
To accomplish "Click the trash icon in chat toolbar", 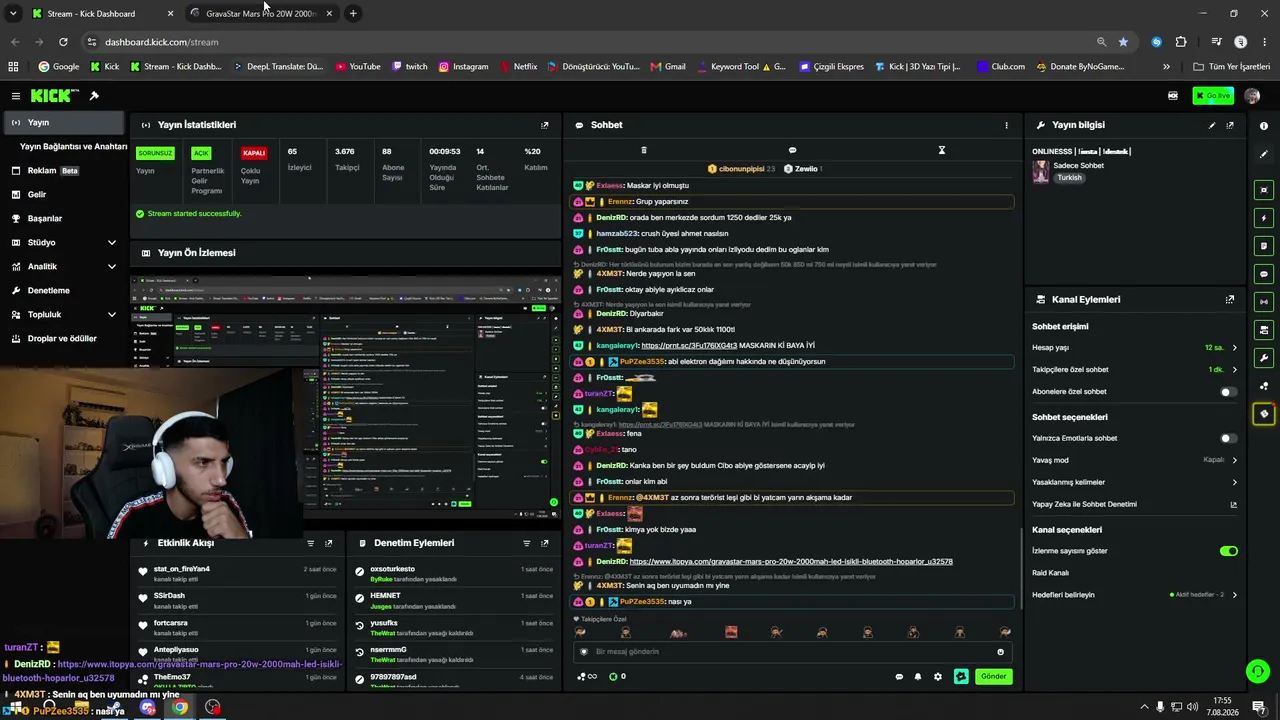I will (x=643, y=150).
